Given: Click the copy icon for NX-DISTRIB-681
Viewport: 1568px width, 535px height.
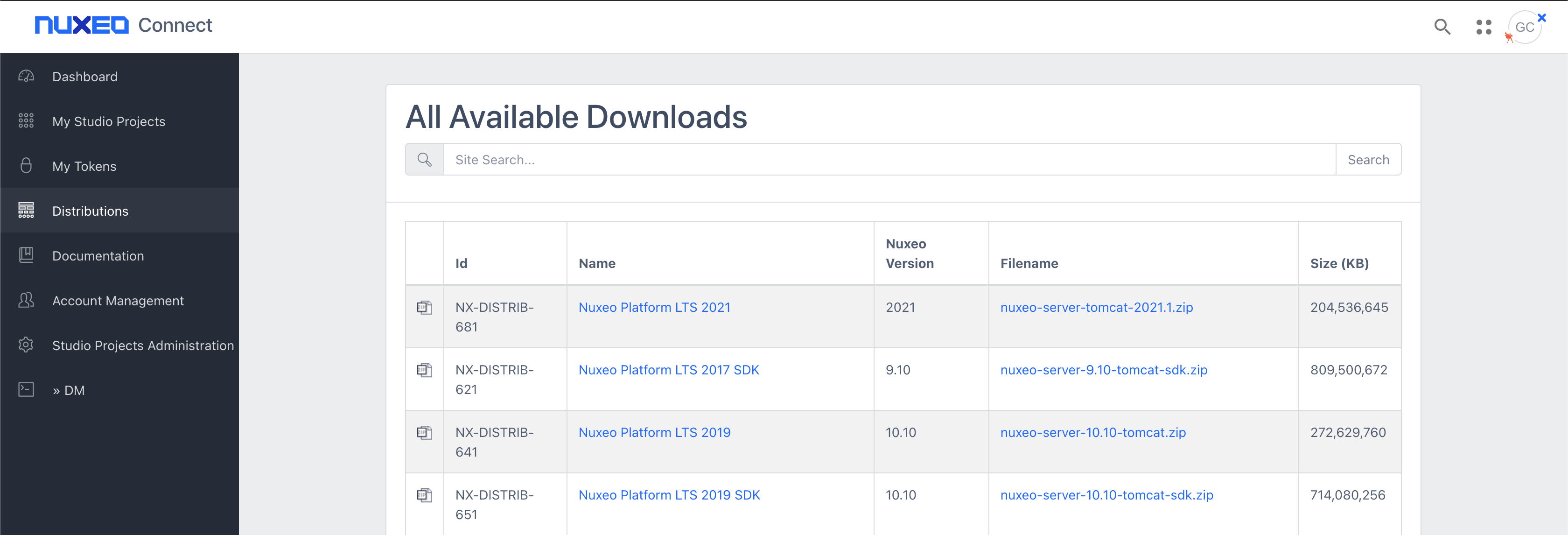Looking at the screenshot, I should pyautogui.click(x=424, y=307).
